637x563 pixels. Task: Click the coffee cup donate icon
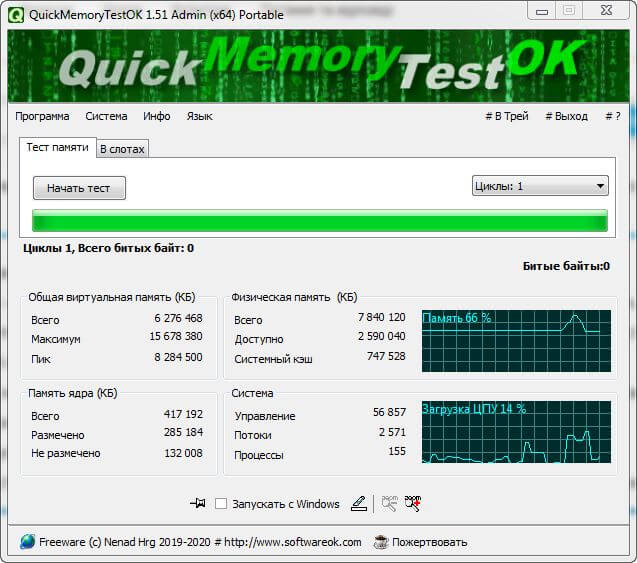point(381,542)
